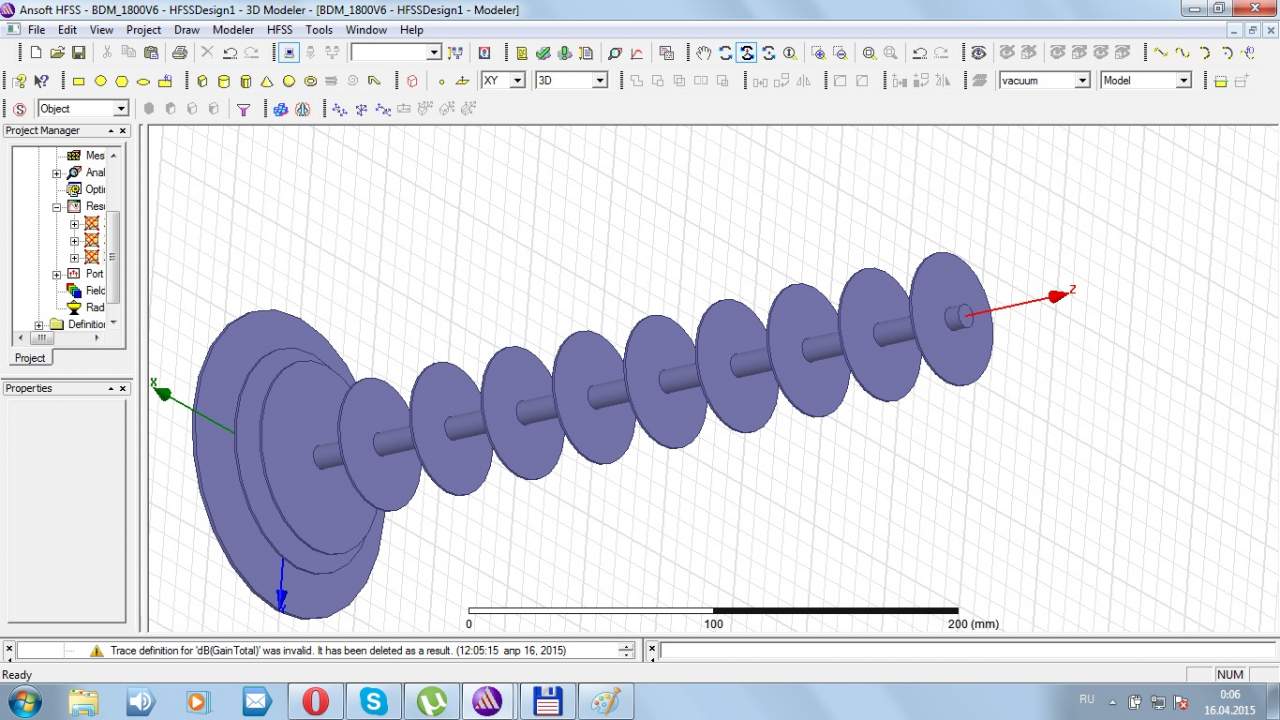The width and height of the screenshot is (1280, 720).
Task: Open the XY drawing plane dropdown
Action: (517, 81)
